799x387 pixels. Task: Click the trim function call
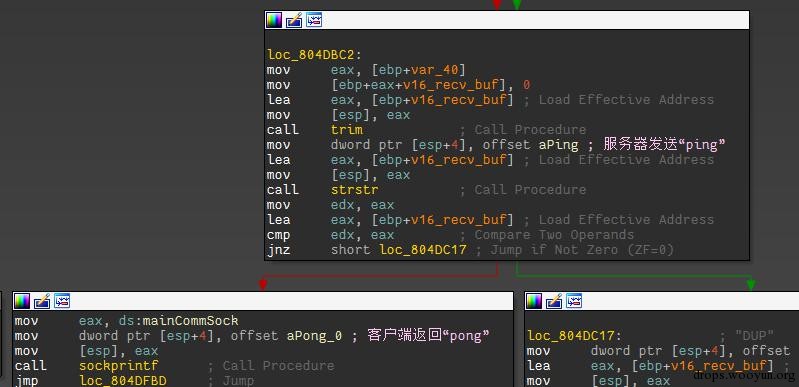(x=347, y=130)
